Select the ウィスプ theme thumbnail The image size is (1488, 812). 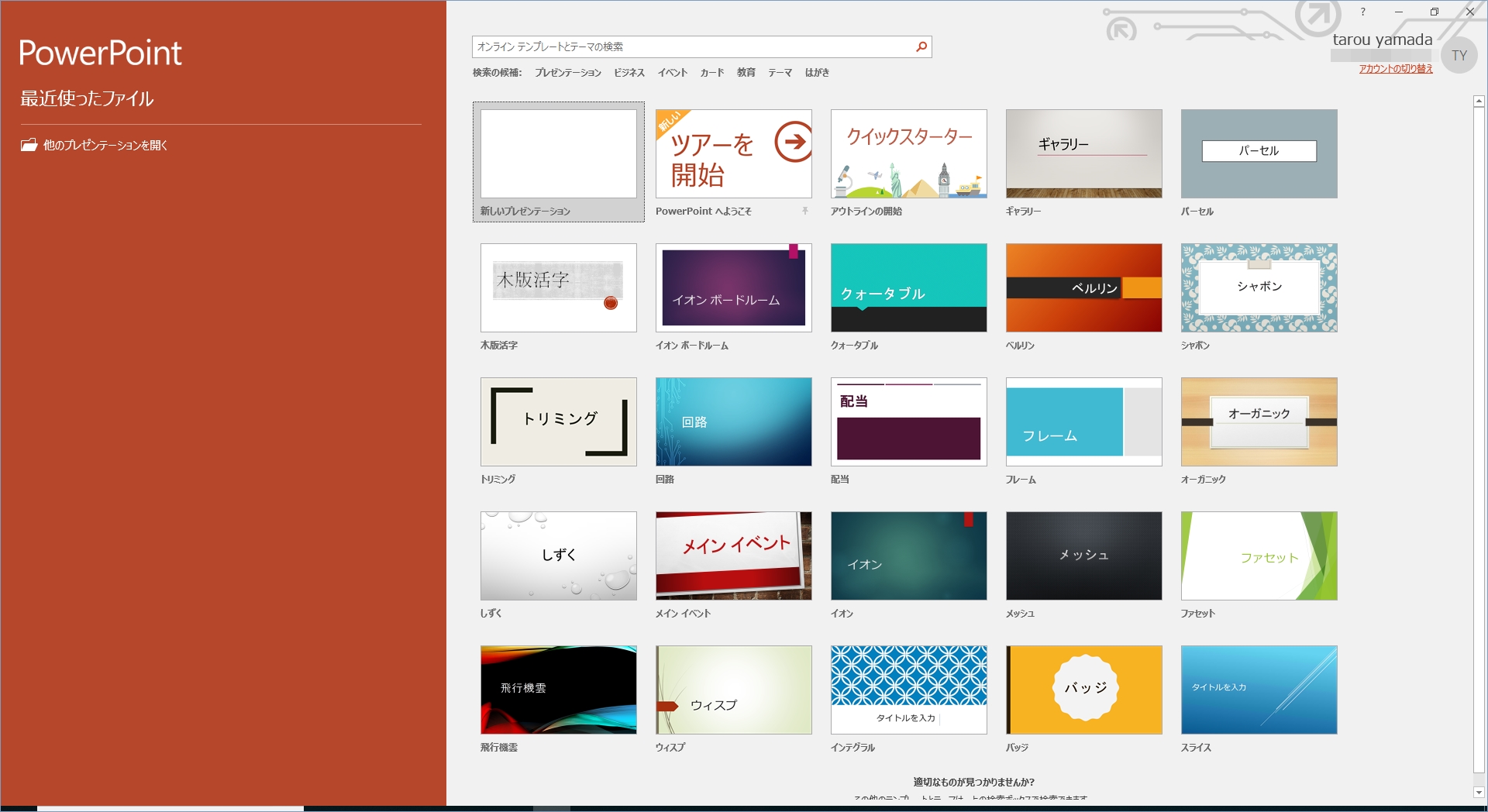(734, 690)
